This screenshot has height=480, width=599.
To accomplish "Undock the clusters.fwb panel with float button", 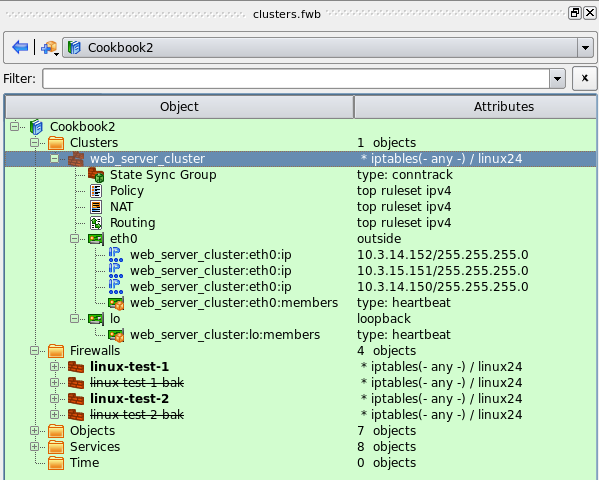I will tap(575, 13).
